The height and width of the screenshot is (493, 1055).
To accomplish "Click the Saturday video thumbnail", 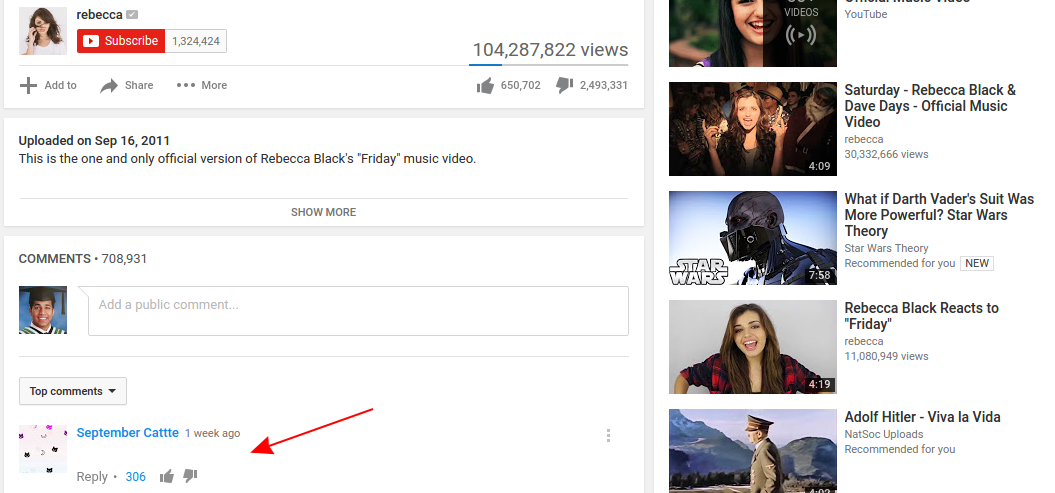I will 753,129.
